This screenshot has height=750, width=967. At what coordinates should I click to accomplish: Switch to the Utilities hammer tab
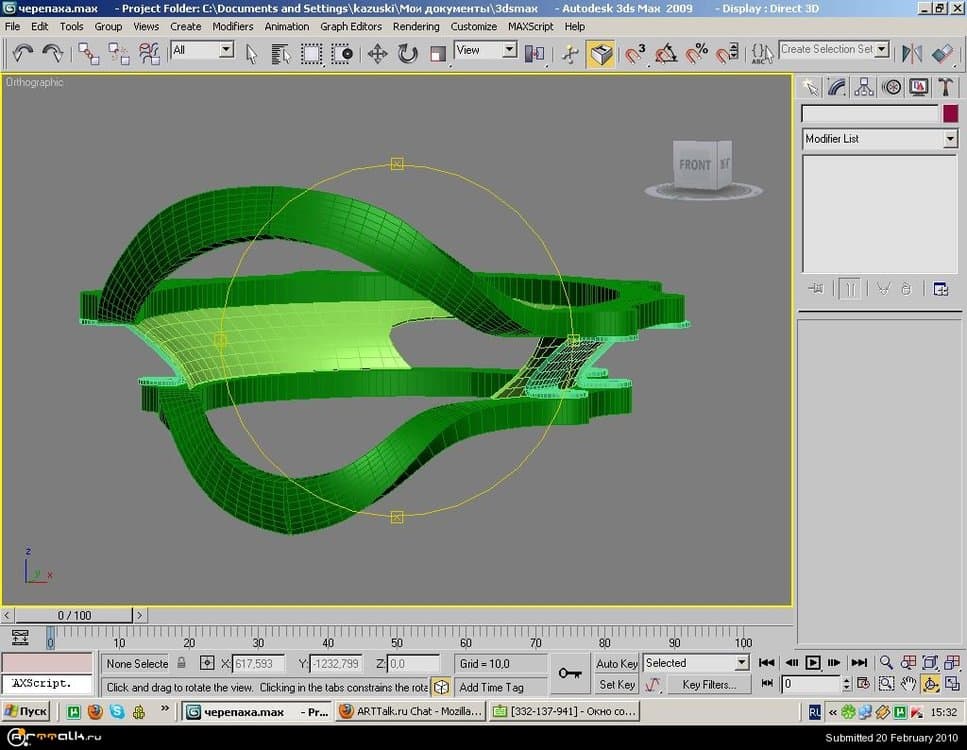[x=945, y=87]
